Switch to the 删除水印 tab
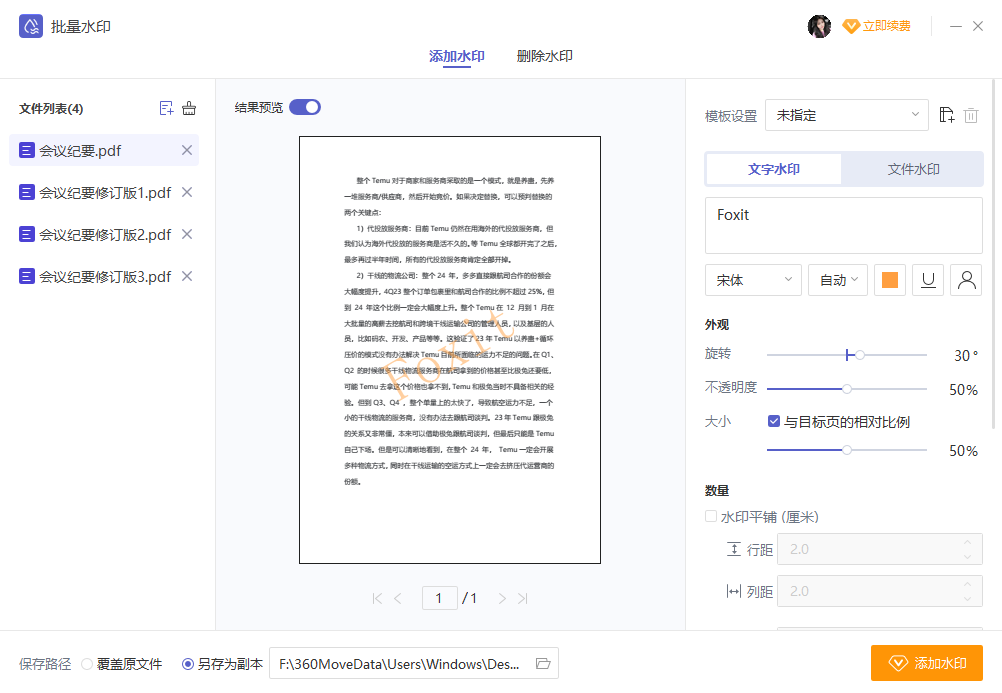This screenshot has width=1002, height=693. pyautogui.click(x=544, y=56)
